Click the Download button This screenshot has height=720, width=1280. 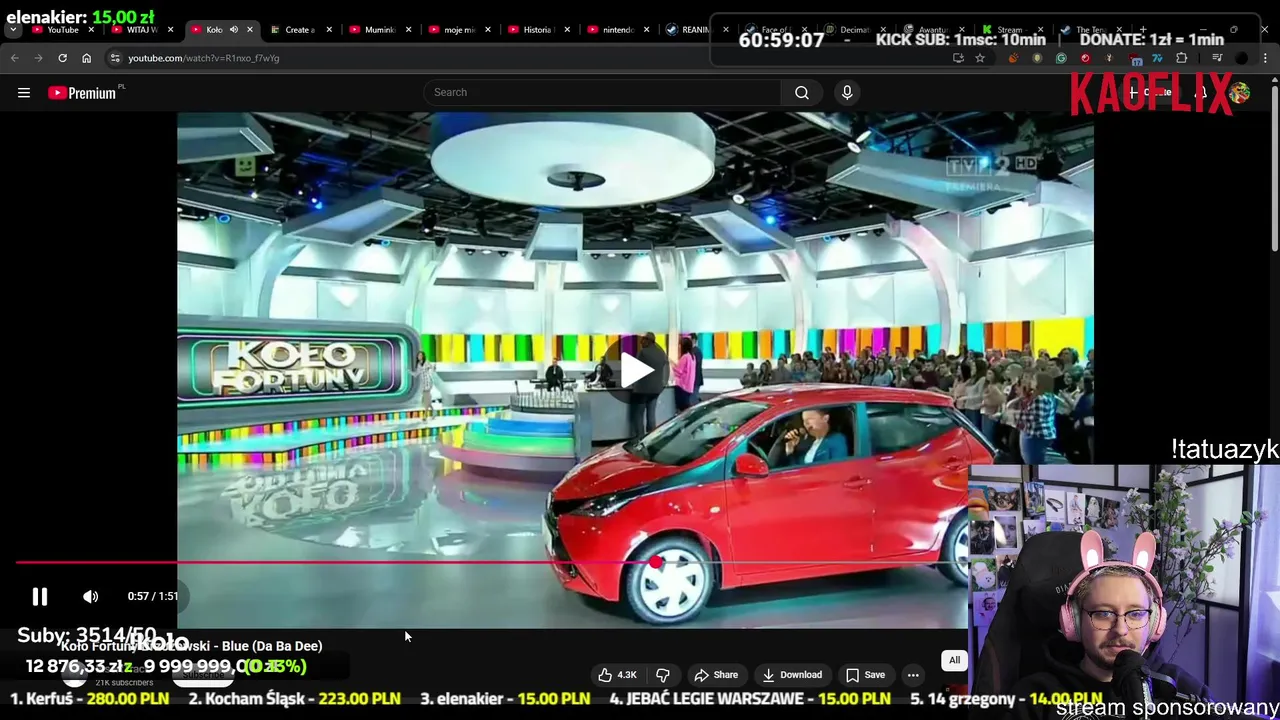click(x=792, y=675)
